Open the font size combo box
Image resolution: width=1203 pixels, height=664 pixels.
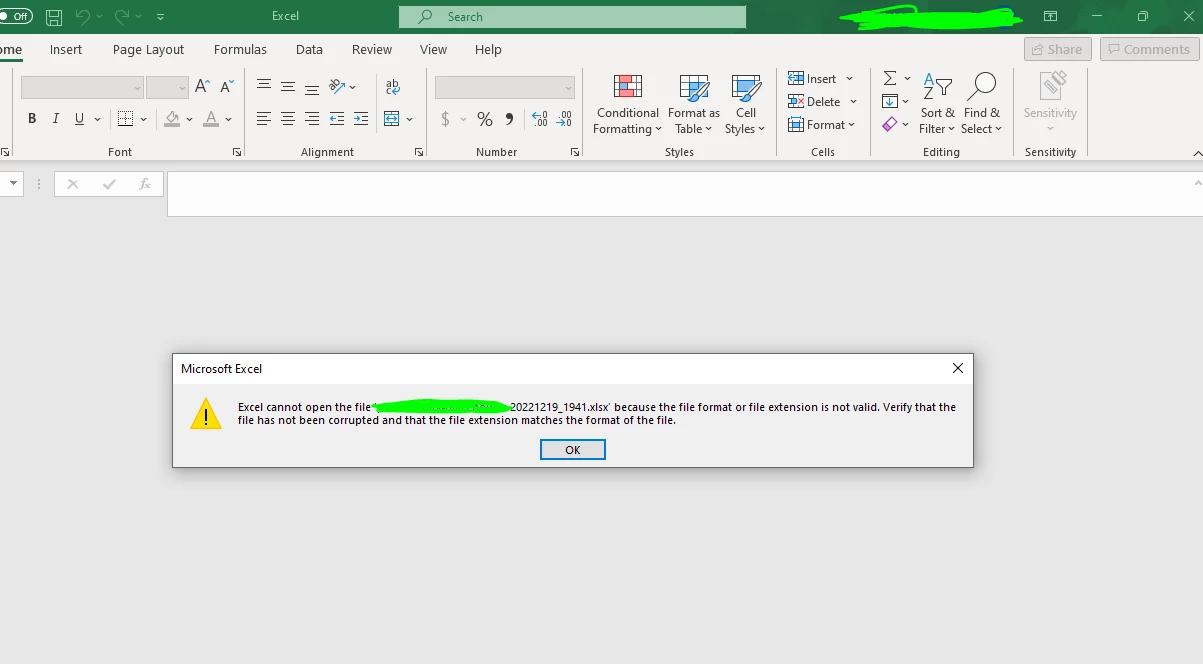[167, 88]
